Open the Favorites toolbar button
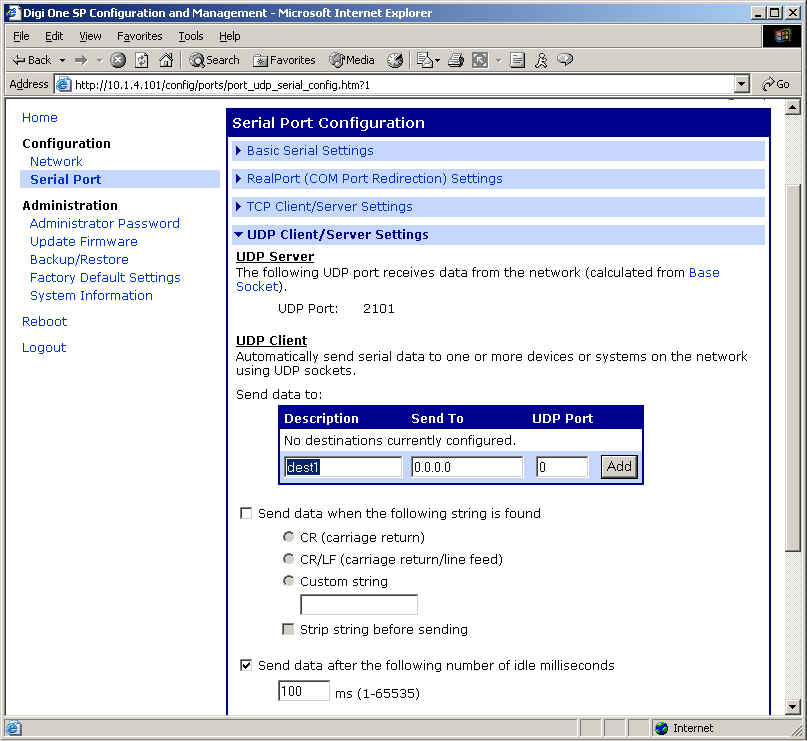This screenshot has height=741, width=807. pos(284,60)
